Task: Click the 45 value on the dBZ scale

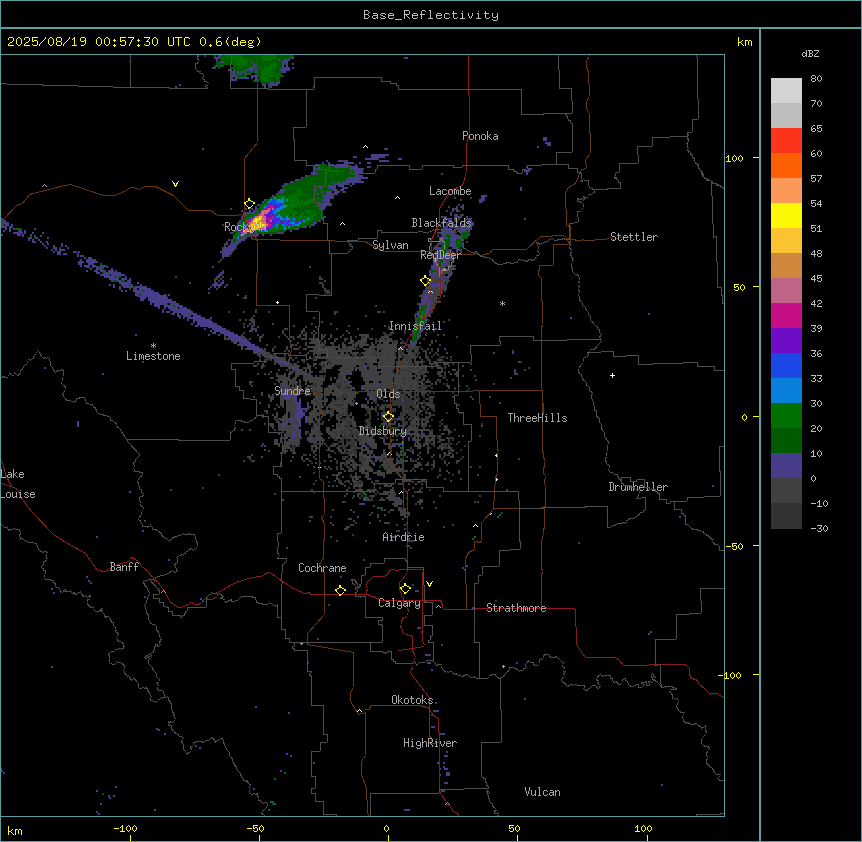Action: [816, 278]
